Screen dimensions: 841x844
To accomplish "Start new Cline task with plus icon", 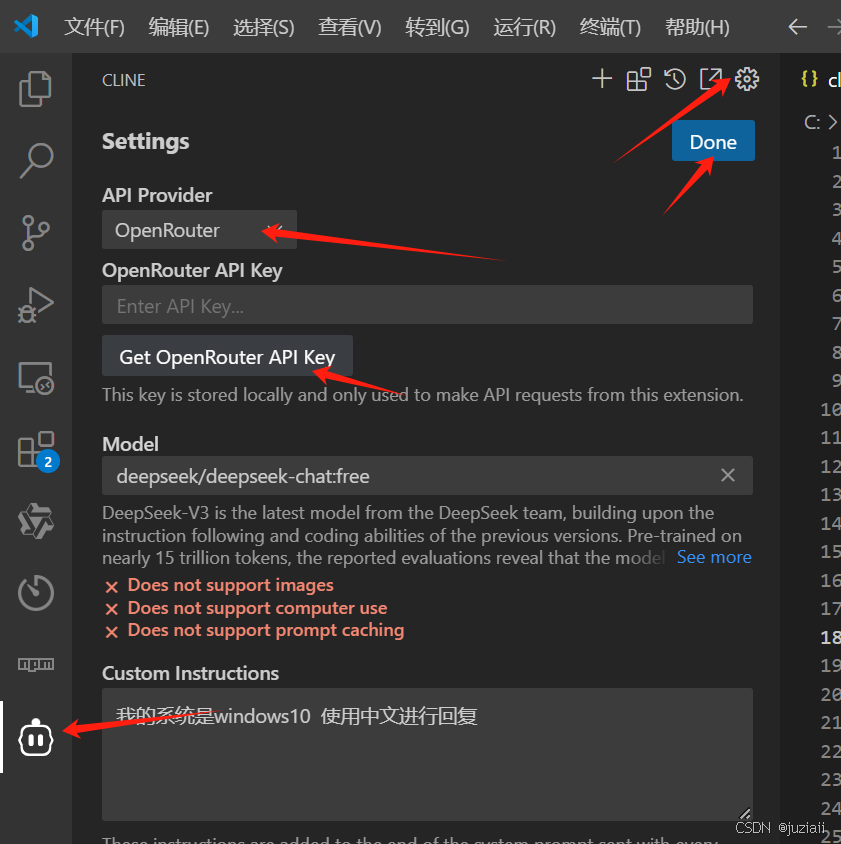I will pos(602,79).
